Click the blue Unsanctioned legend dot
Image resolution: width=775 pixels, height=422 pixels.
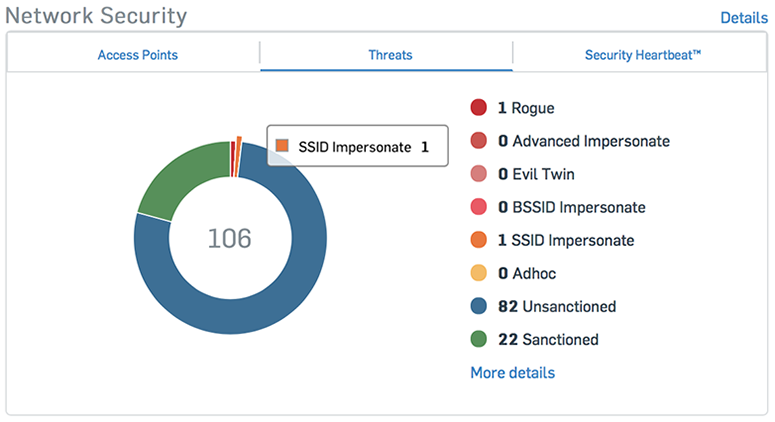click(478, 306)
